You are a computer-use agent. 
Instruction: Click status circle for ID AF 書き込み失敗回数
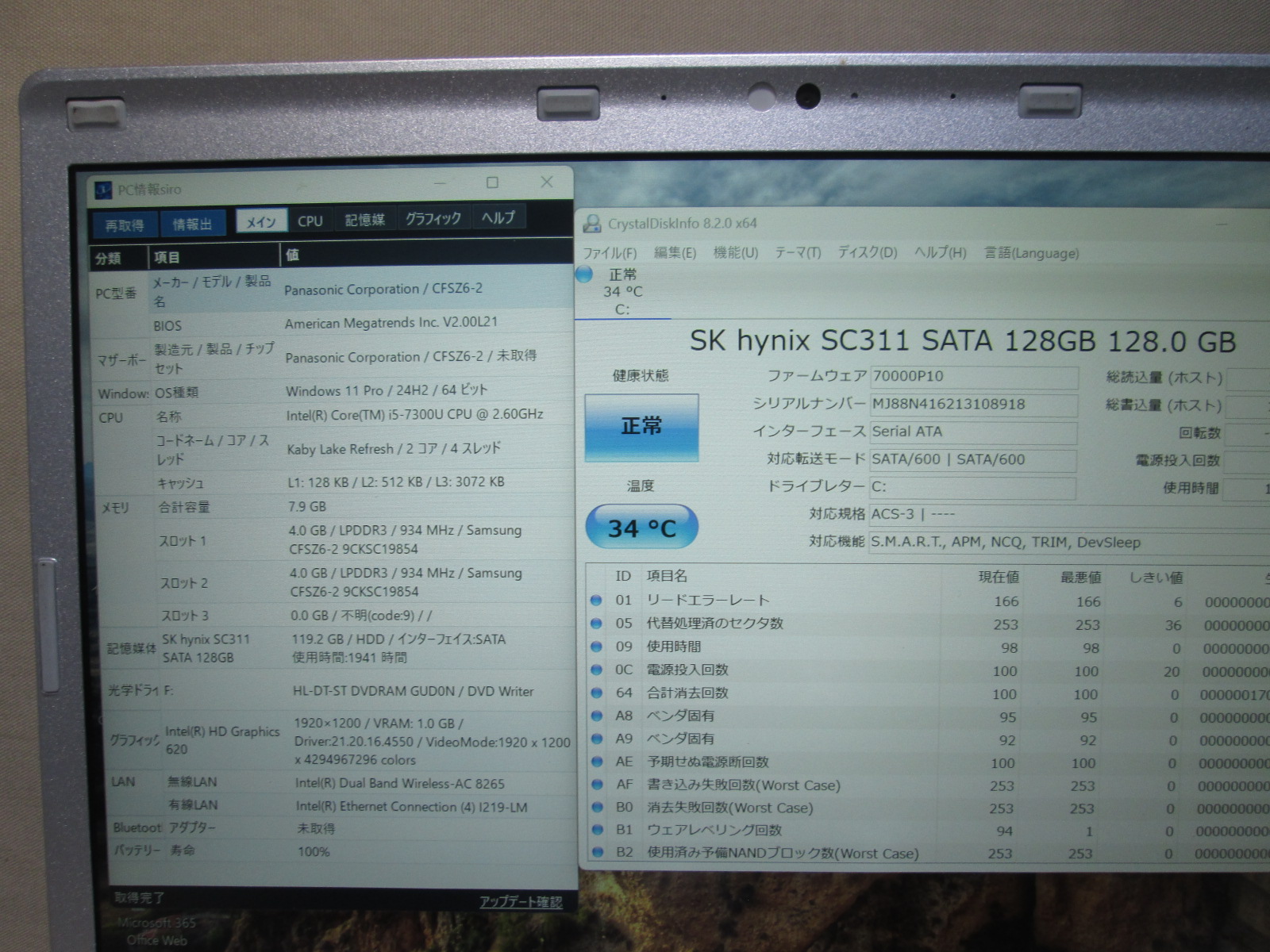tap(596, 785)
